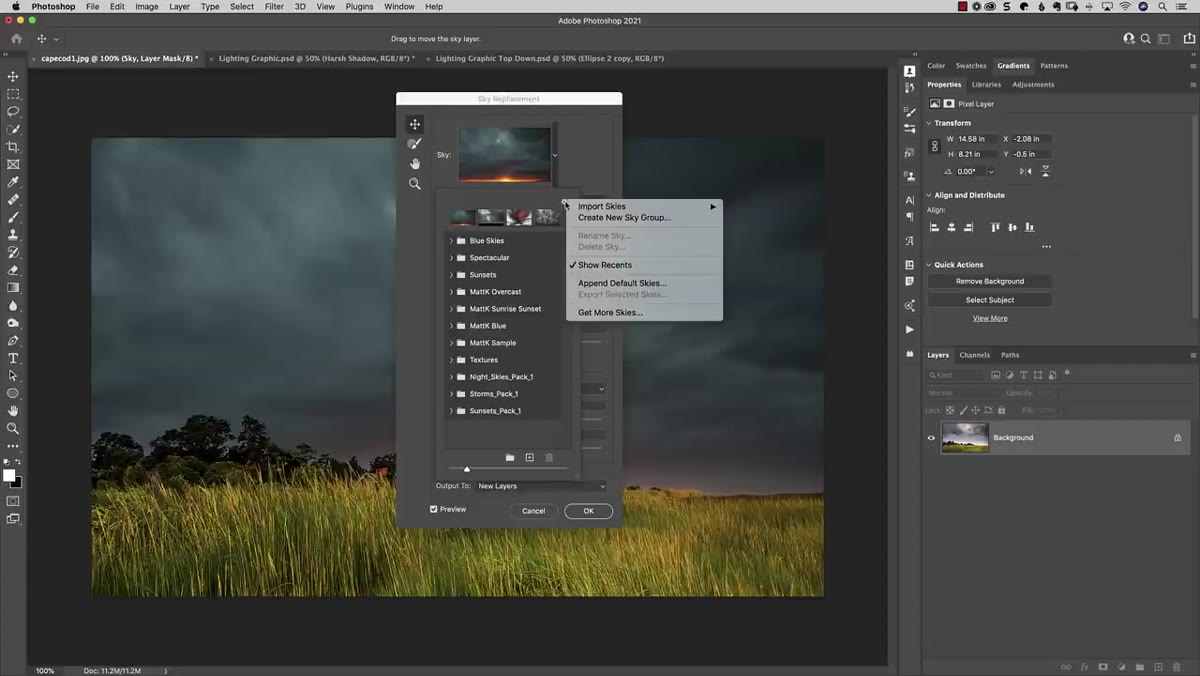Select the Clone Stamp tool
Viewport: 1200px width, 676px height.
coord(13,235)
